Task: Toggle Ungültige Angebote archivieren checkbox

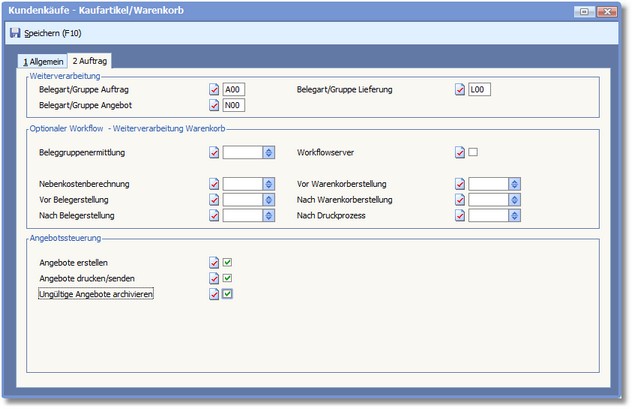Action: [x=228, y=294]
